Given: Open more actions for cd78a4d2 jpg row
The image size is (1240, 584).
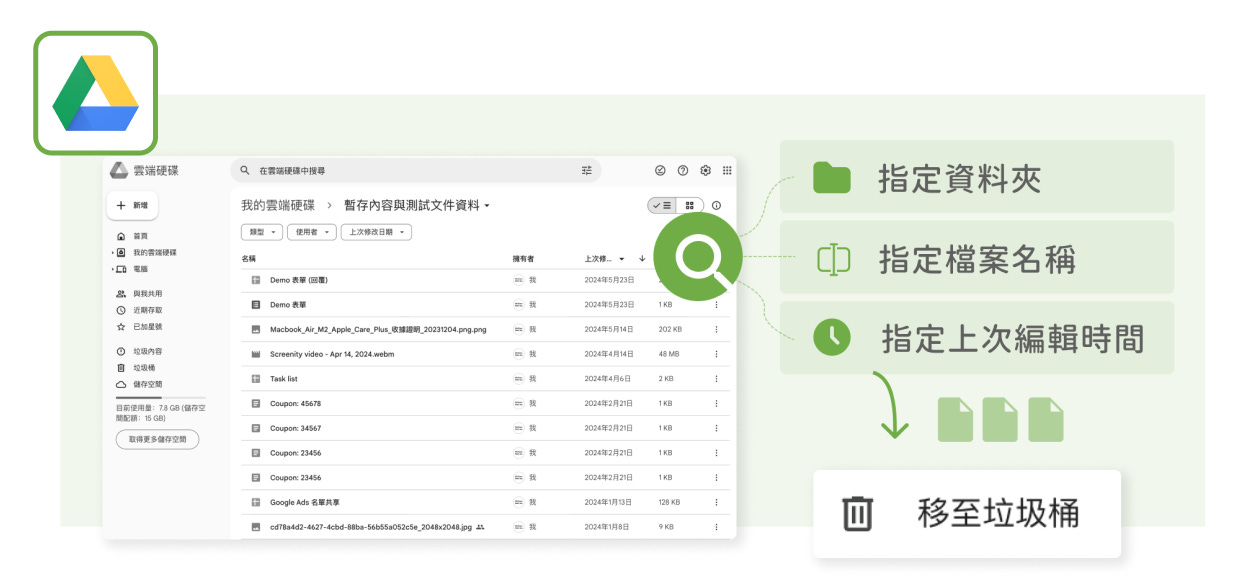Looking at the screenshot, I should coord(716,527).
